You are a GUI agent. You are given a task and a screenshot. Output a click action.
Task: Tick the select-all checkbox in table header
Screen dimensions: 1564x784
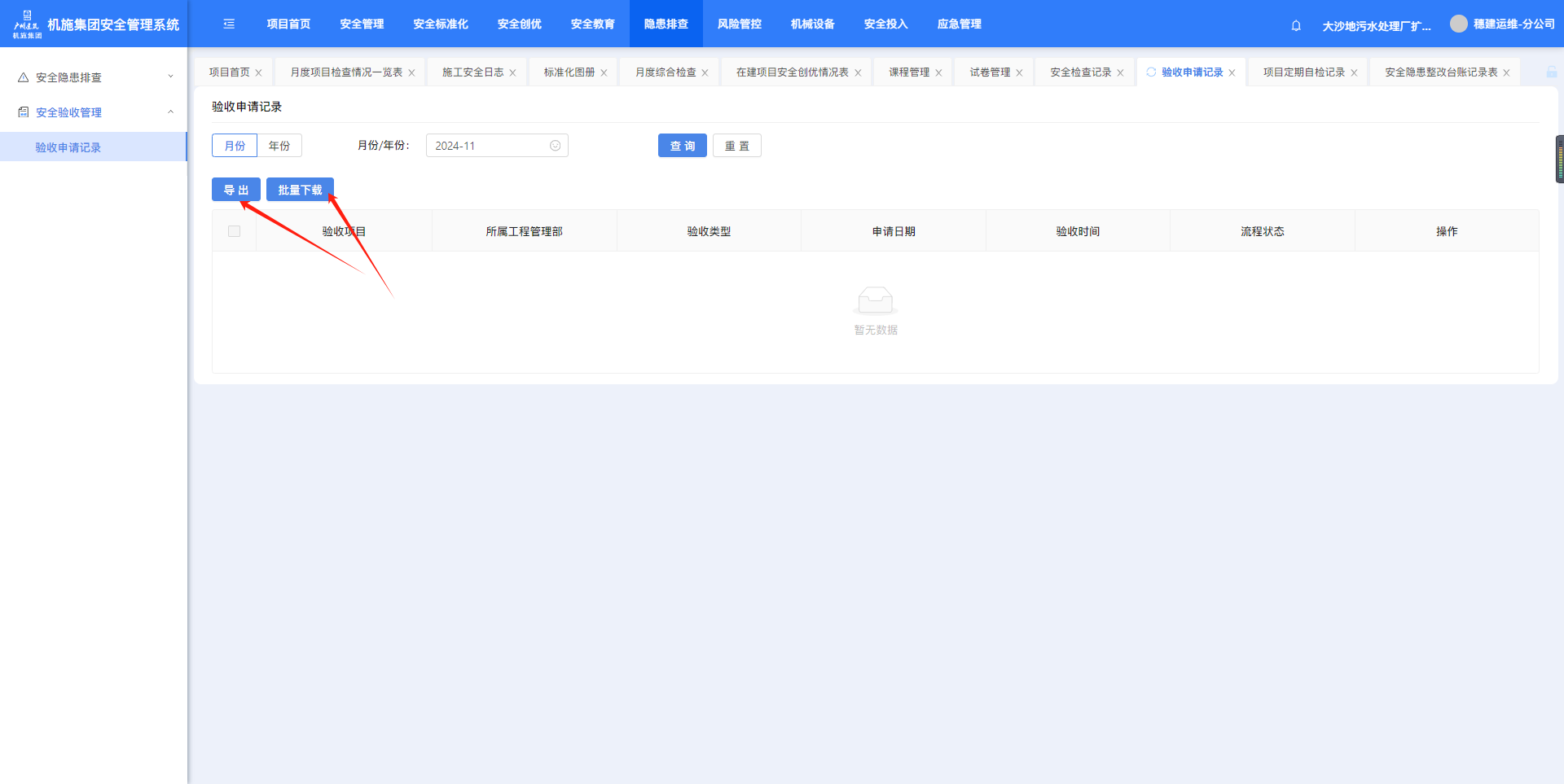(234, 231)
